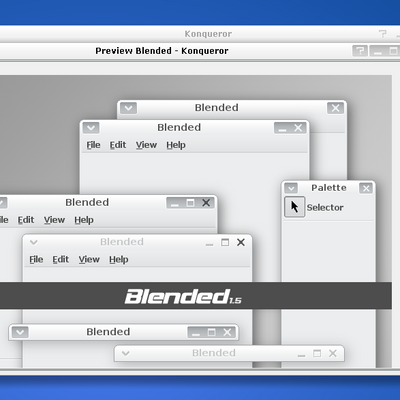Image resolution: width=400 pixels, height=400 pixels.
Task: Minimize the greyed-title Blended window with menu bar
Action: click(209, 243)
